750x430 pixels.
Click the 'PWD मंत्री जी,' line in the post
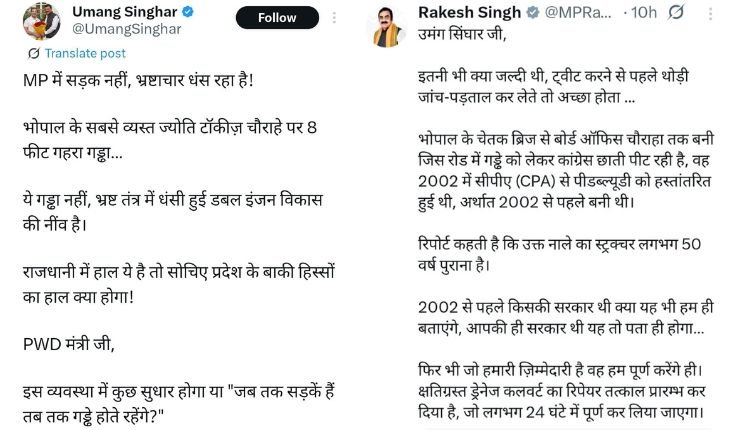coord(69,344)
